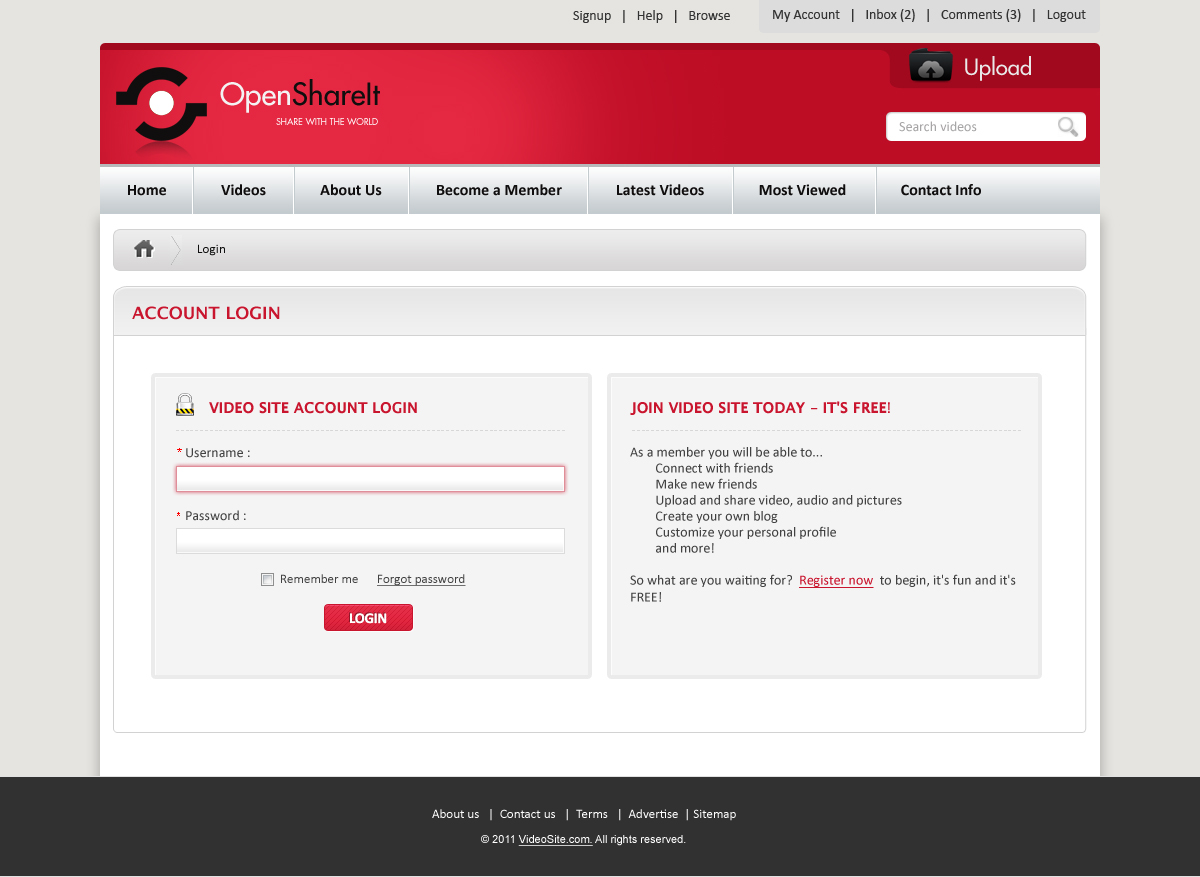Screen dimensions: 1200x877
Task: Open Inbox (2) in top bar
Action: pyautogui.click(x=890, y=15)
